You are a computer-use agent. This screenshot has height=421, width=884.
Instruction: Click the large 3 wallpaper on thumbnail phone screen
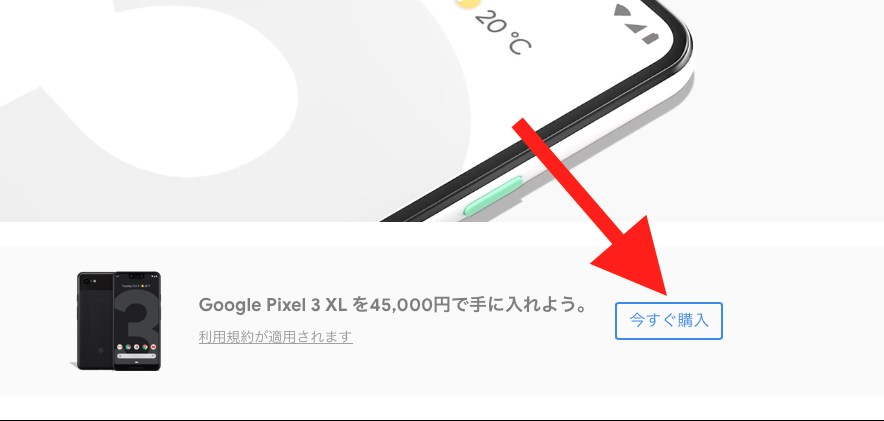click(137, 316)
